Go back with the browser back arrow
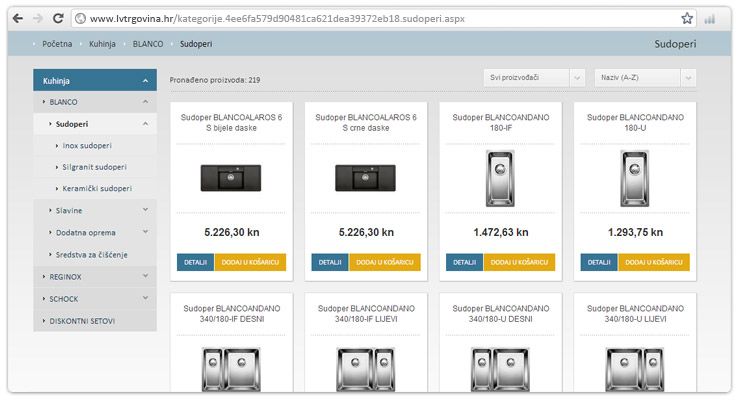This screenshot has width=740, height=400. click(18, 18)
